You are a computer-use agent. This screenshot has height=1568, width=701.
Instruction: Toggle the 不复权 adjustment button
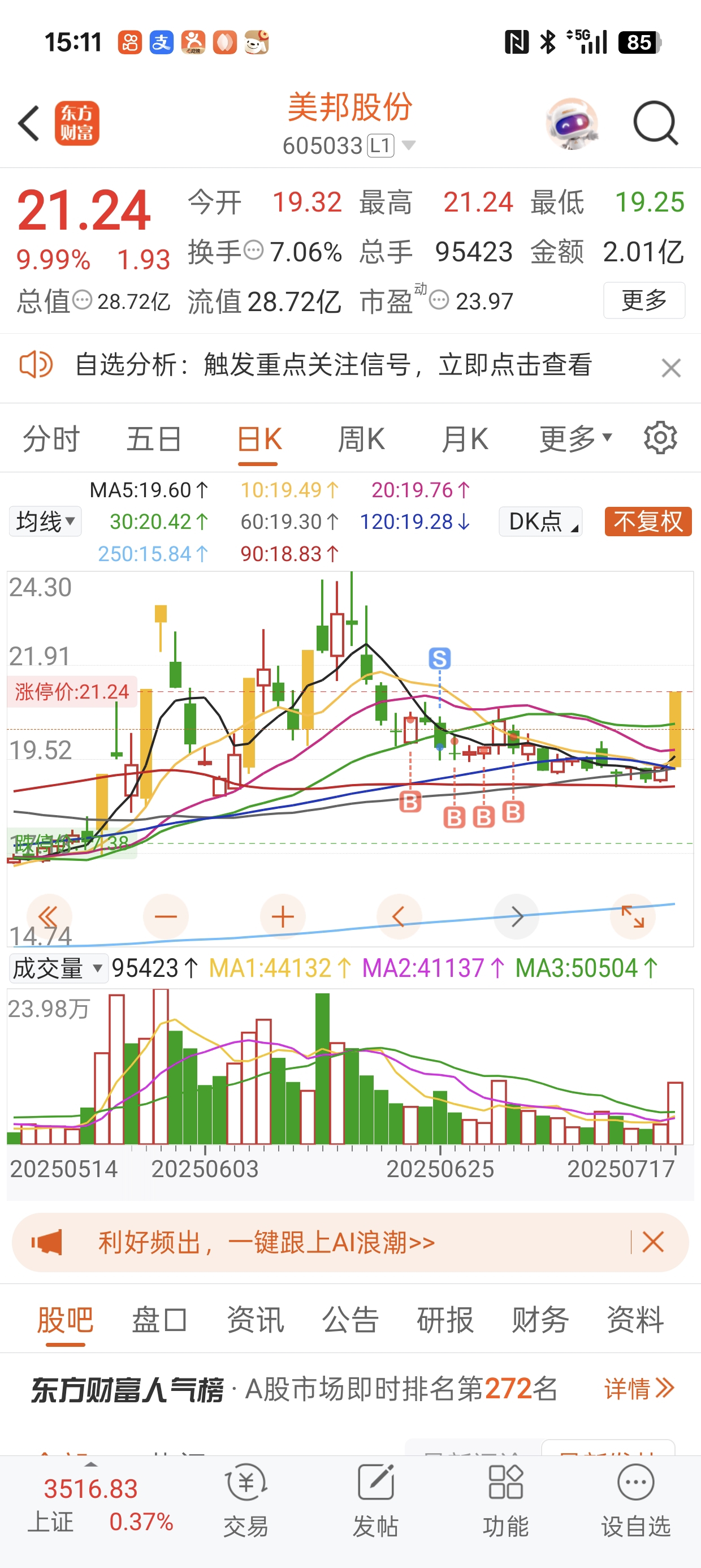648,522
